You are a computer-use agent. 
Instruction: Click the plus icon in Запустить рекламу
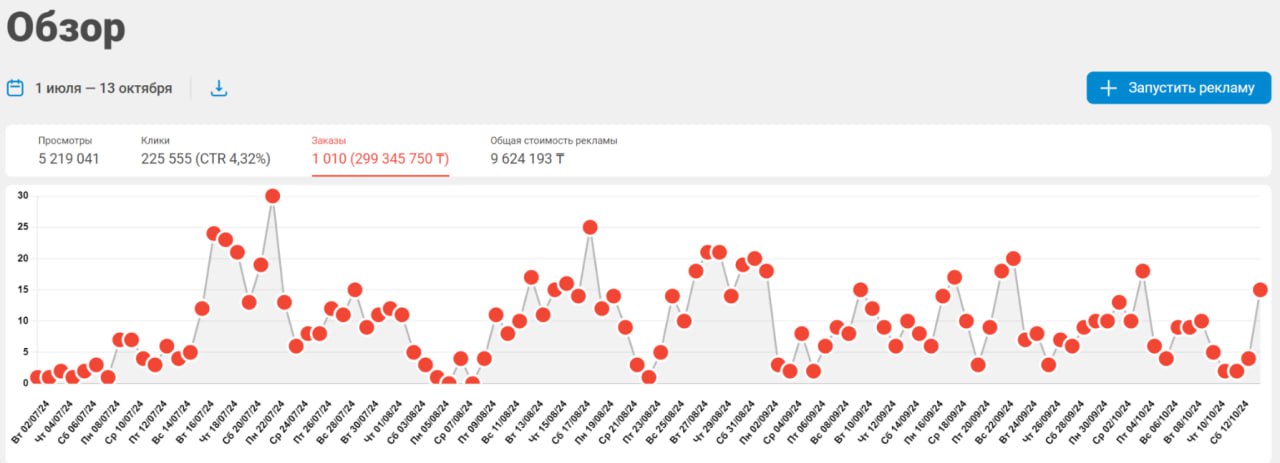1108,88
